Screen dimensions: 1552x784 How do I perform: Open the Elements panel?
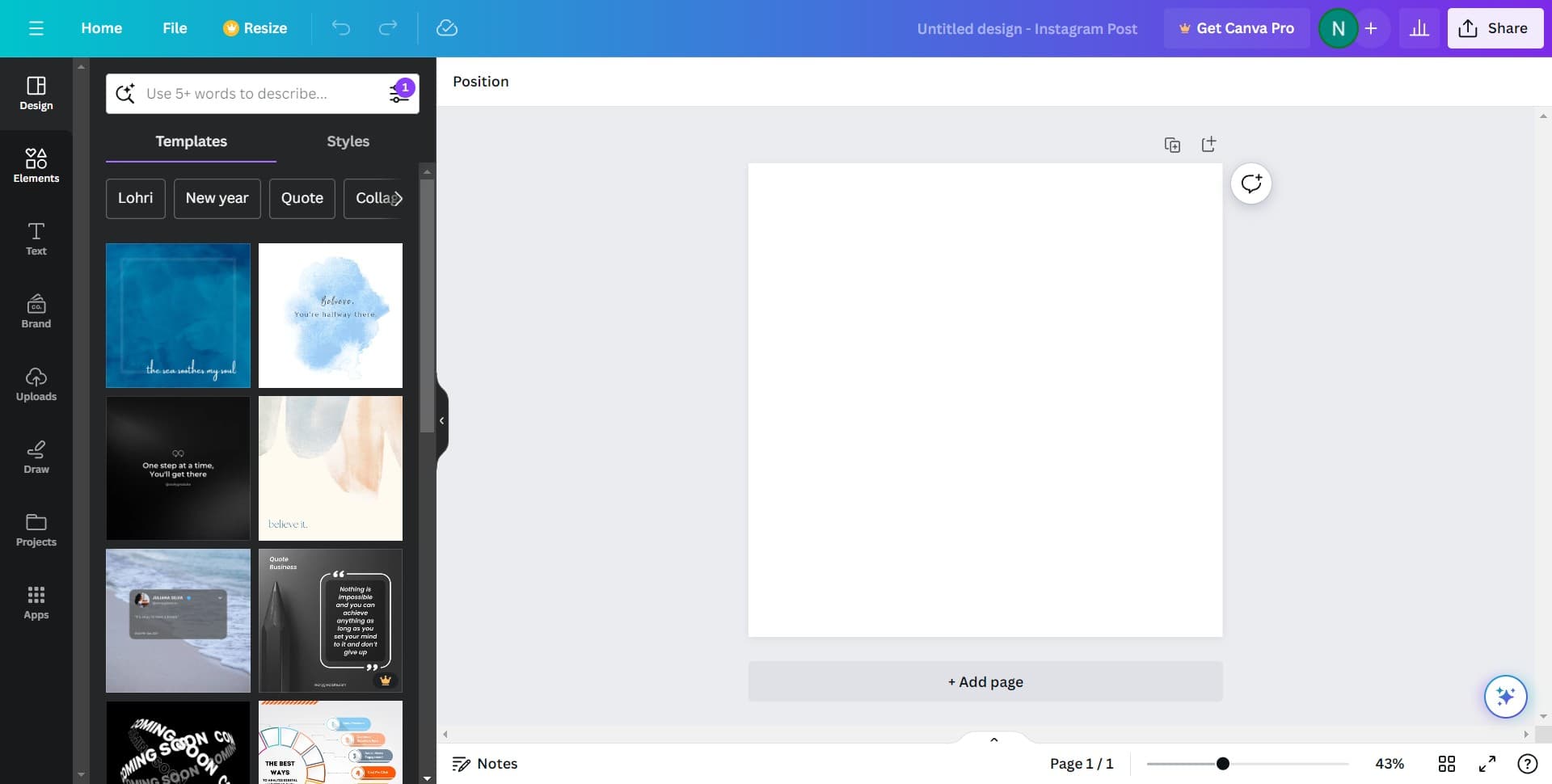[36, 166]
